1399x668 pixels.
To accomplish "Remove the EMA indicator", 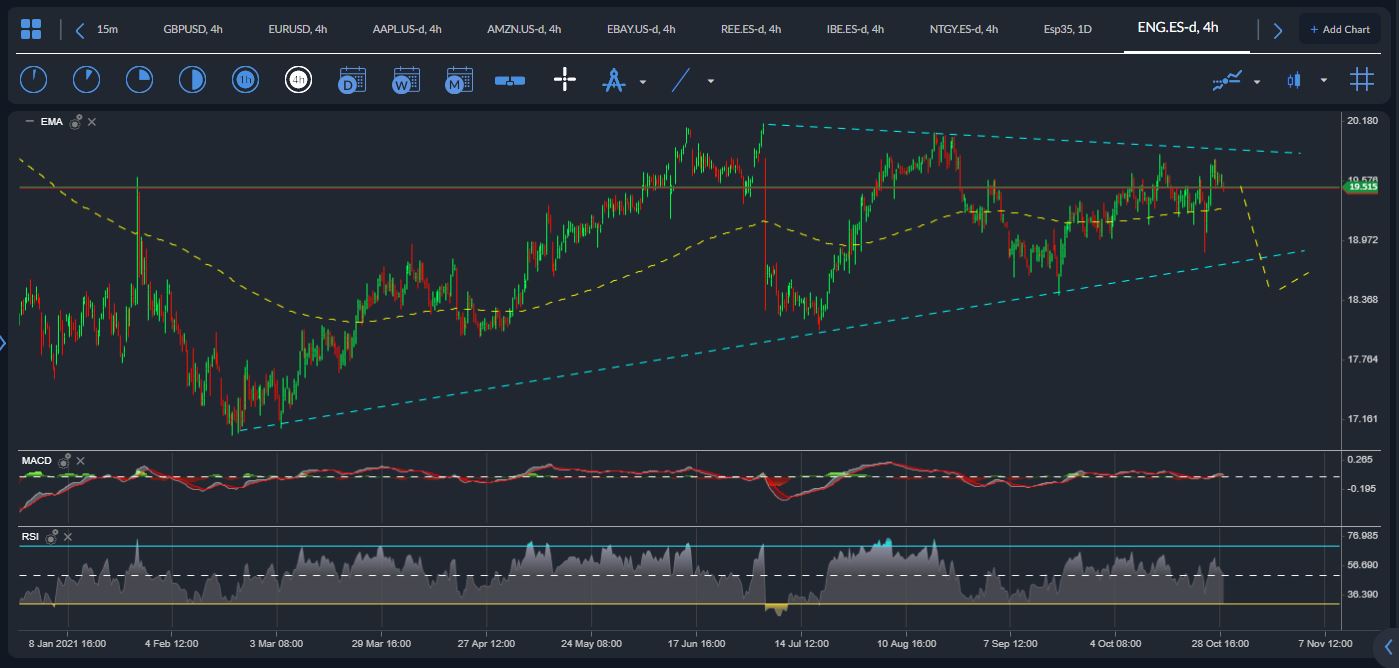I will pos(92,122).
